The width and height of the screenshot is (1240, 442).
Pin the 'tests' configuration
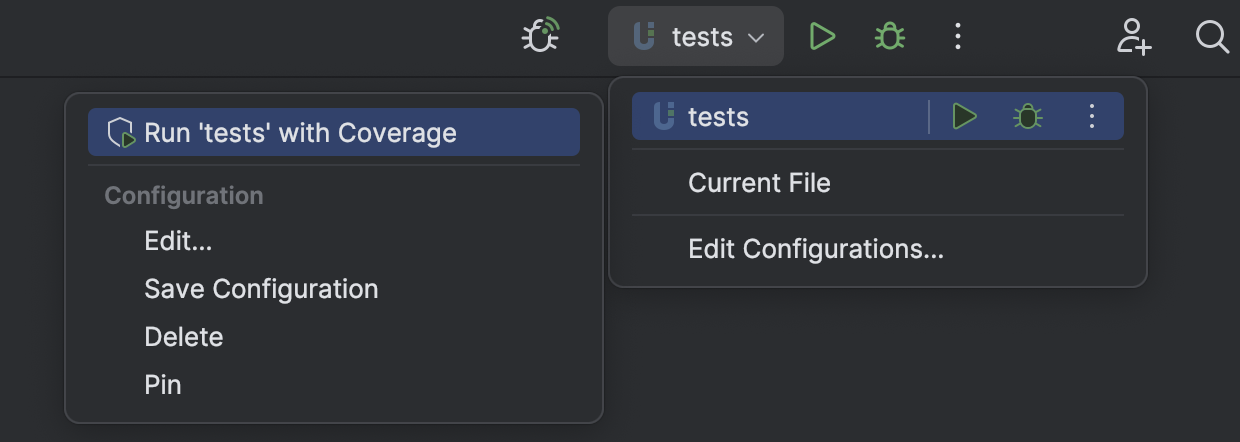tap(162, 385)
